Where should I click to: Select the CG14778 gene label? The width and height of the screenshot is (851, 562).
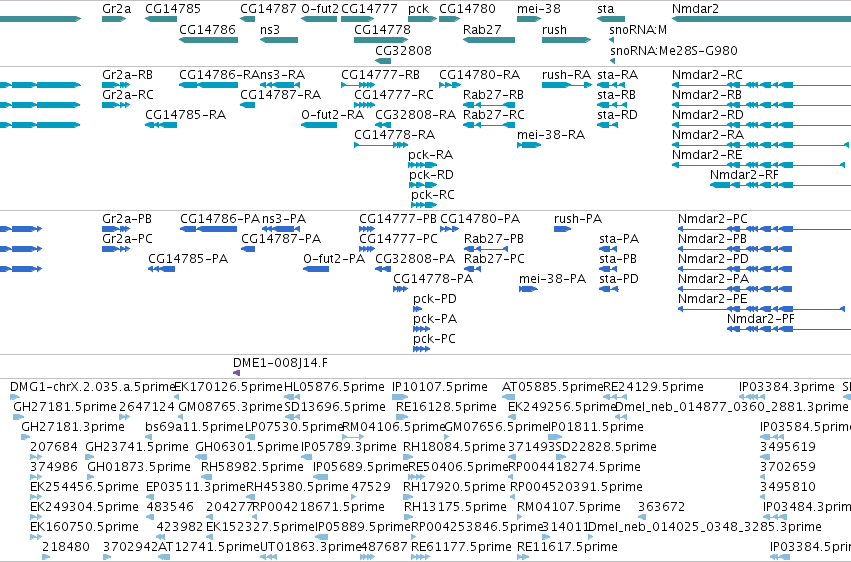click(382, 29)
